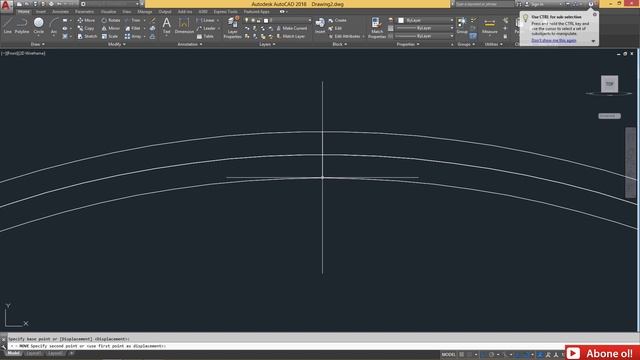Image resolution: width=640 pixels, height=360 pixels.
Task: Expand the Groups panel
Action: coord(466,44)
